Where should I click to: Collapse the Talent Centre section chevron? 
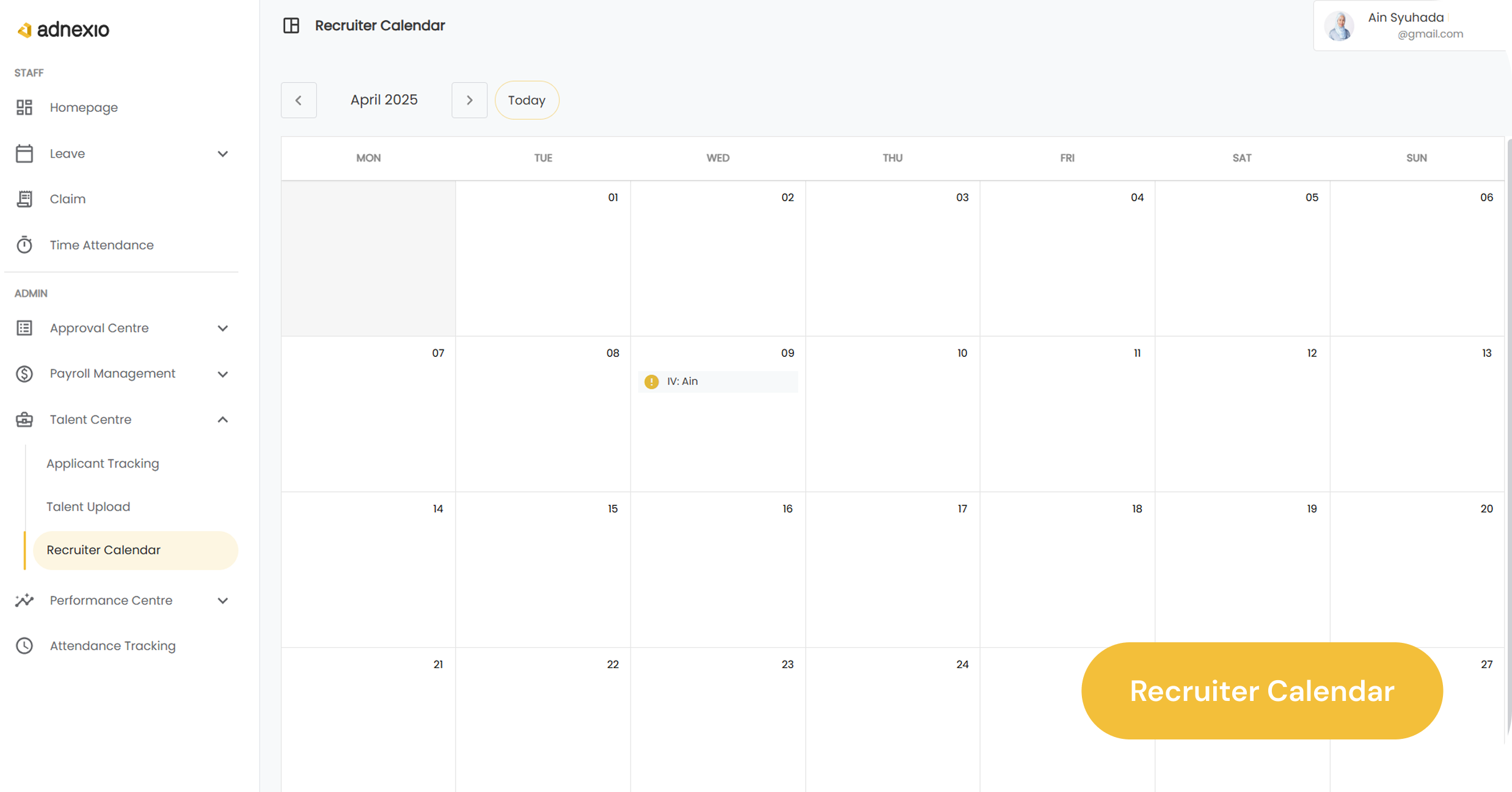(x=223, y=420)
